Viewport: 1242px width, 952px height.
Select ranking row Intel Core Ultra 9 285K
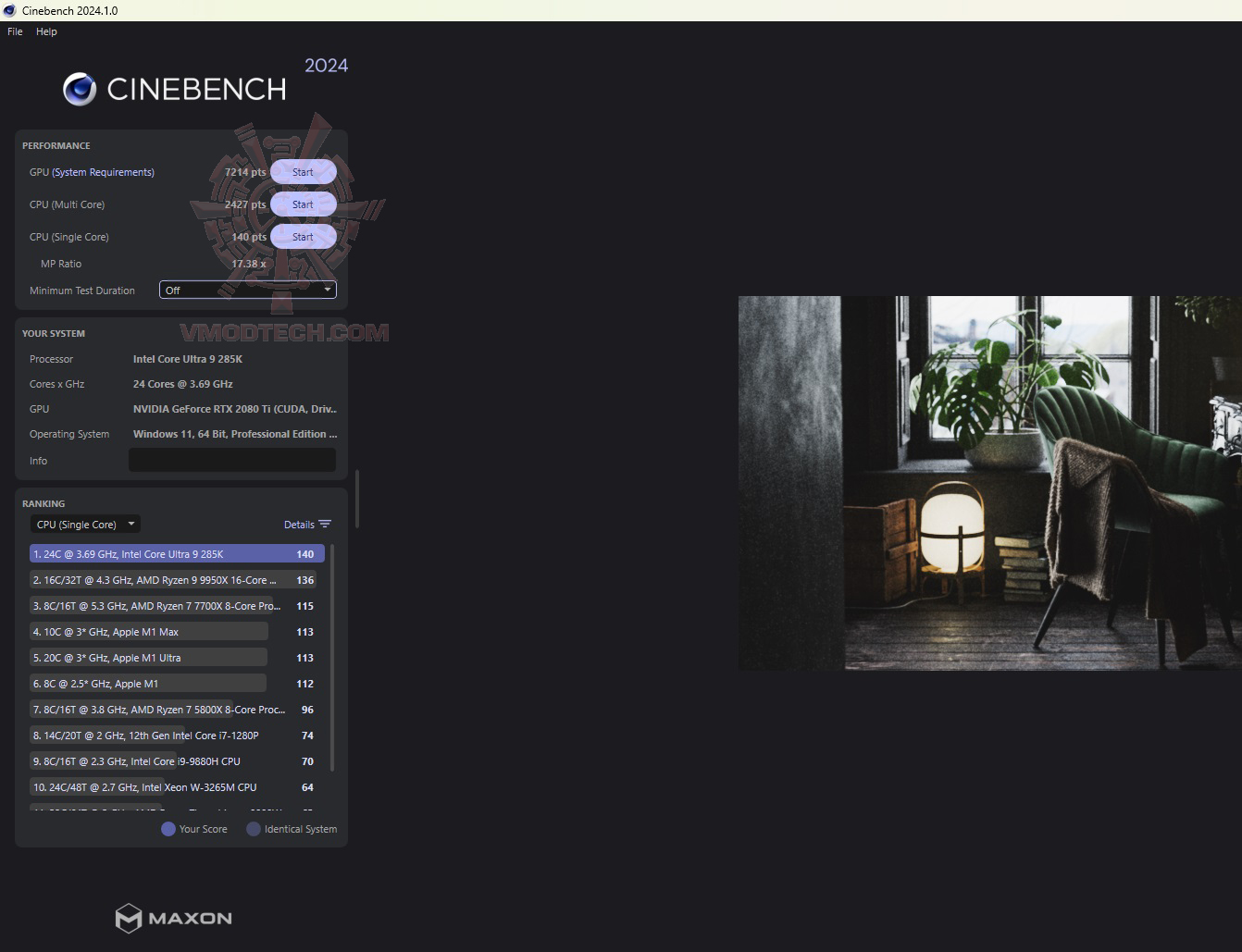click(175, 554)
